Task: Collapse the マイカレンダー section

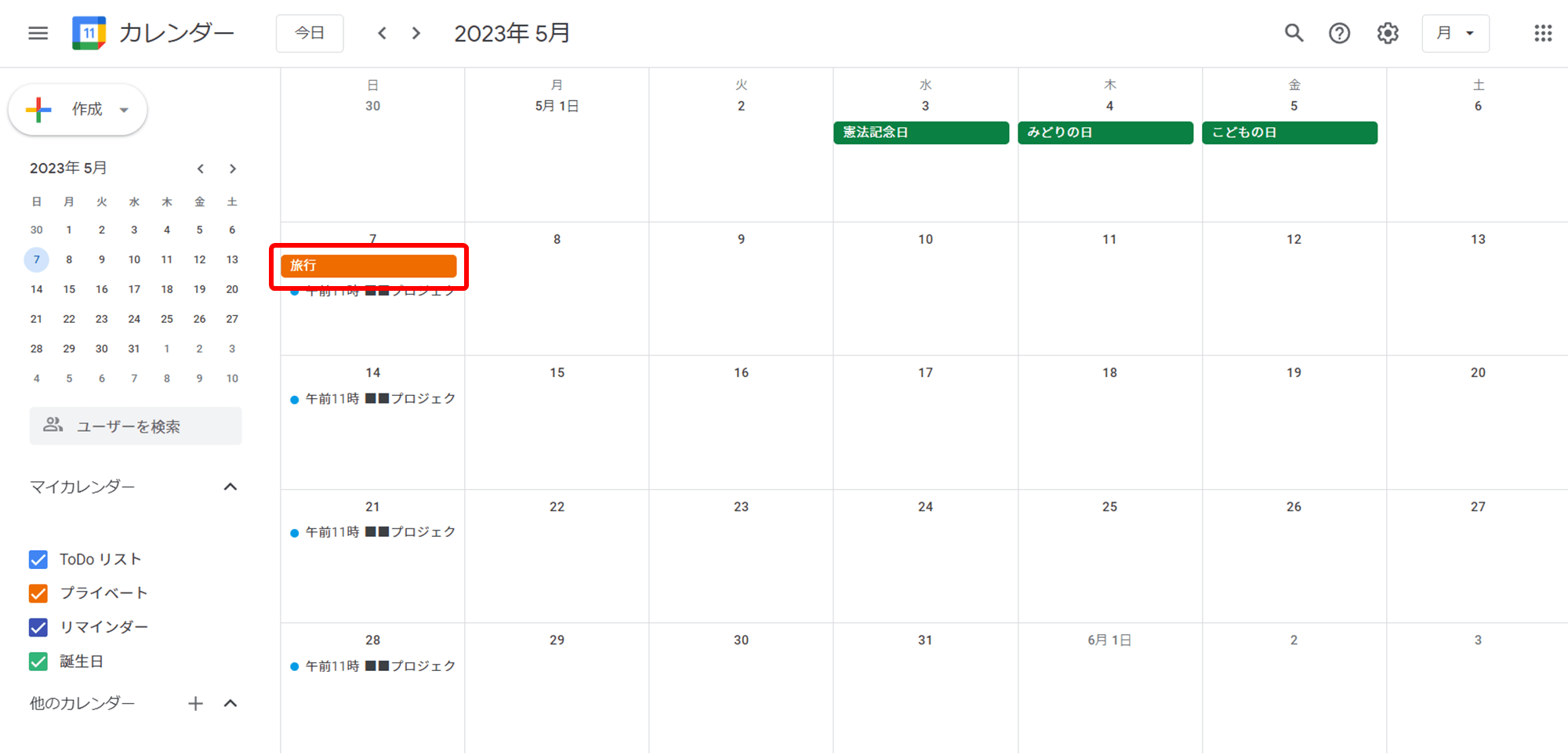Action: click(230, 487)
